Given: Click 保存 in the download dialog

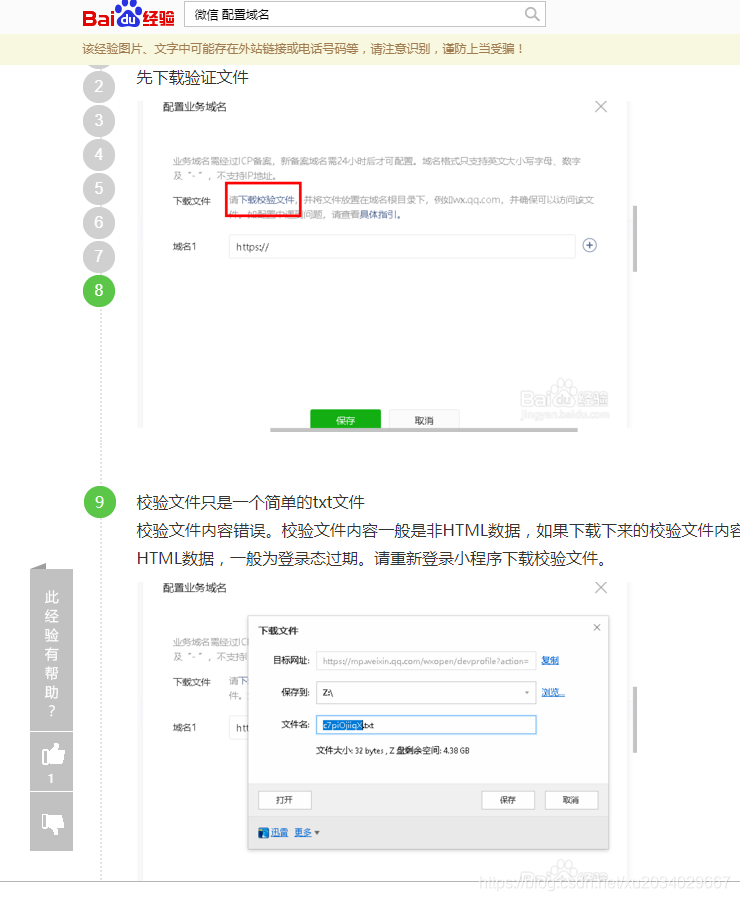Looking at the screenshot, I should (508, 800).
